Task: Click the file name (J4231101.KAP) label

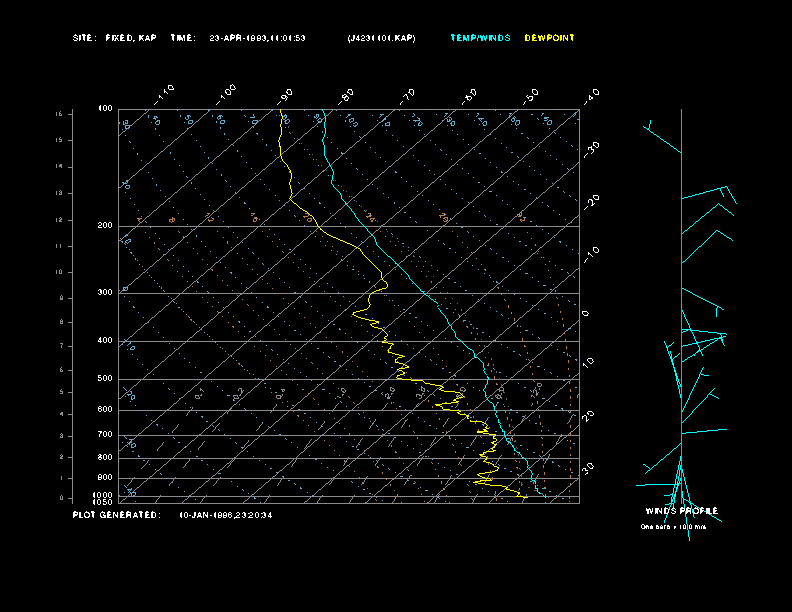Action: click(x=381, y=38)
